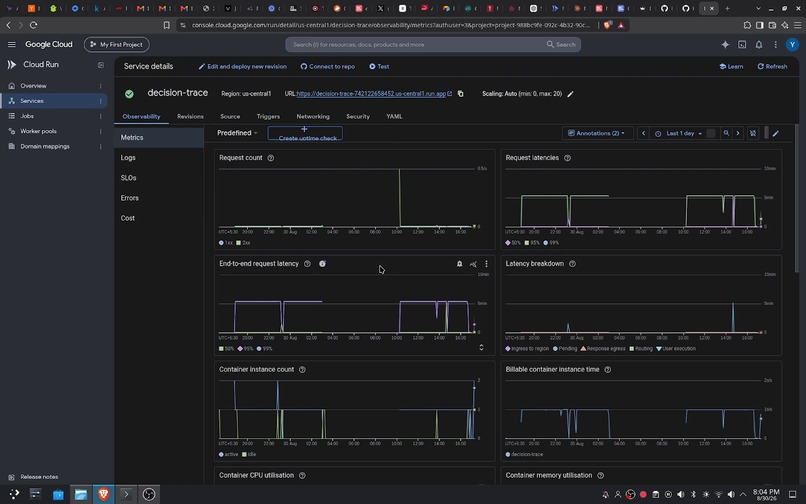Switch to the YAML tab

[394, 117]
